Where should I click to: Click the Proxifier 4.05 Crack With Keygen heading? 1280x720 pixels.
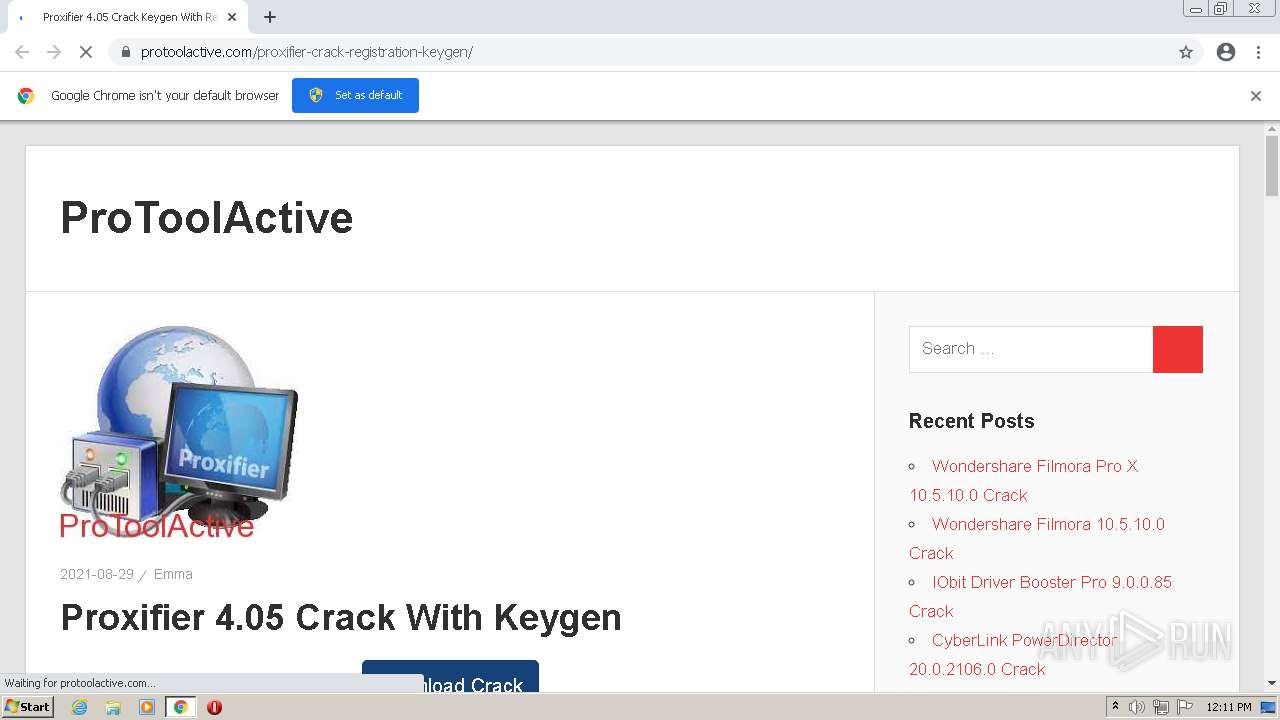tap(341, 617)
